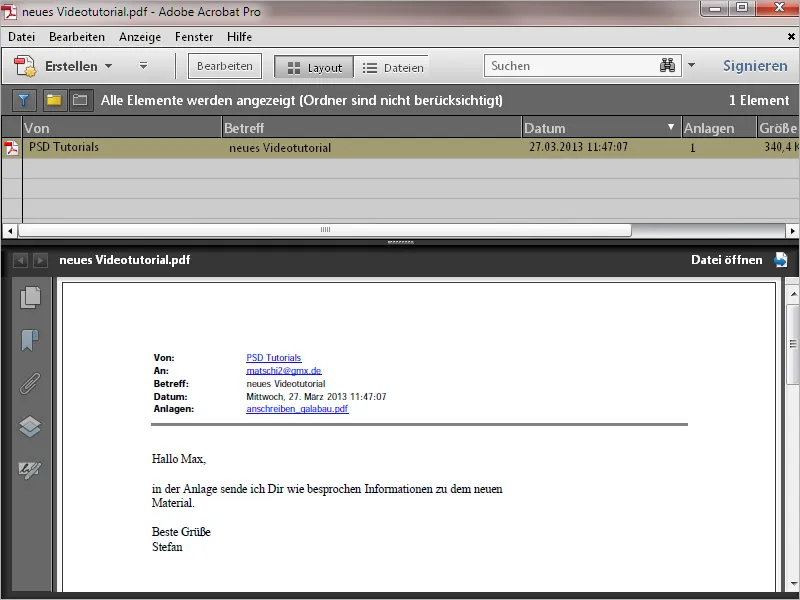
Task: Close the document with menu bar X
Action: tap(791, 37)
